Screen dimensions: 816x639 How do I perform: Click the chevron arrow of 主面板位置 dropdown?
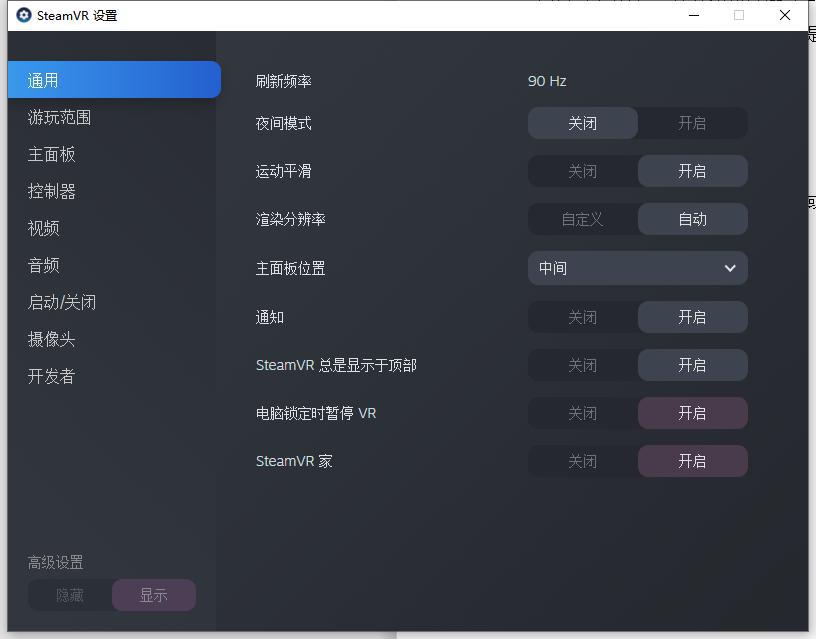730,268
